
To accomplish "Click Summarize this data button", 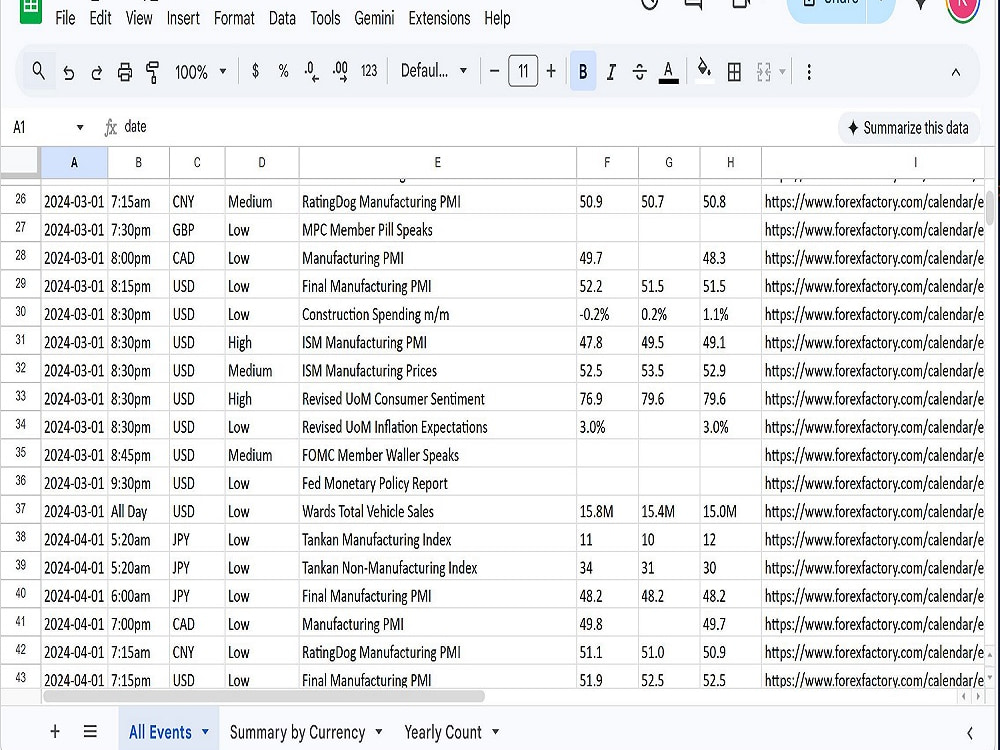I will tap(908, 128).
